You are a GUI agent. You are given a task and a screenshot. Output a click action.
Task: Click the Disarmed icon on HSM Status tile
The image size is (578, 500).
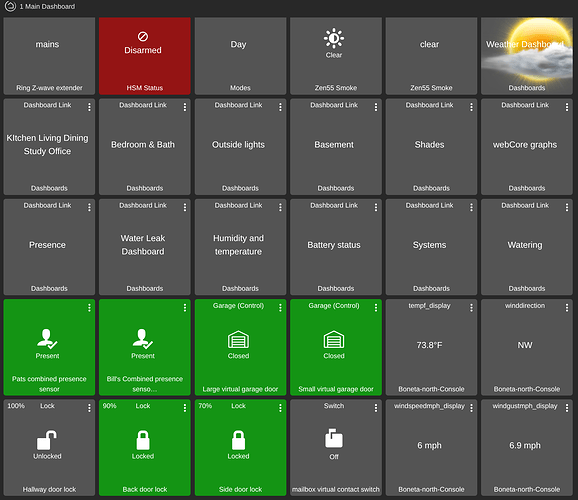pos(143,37)
